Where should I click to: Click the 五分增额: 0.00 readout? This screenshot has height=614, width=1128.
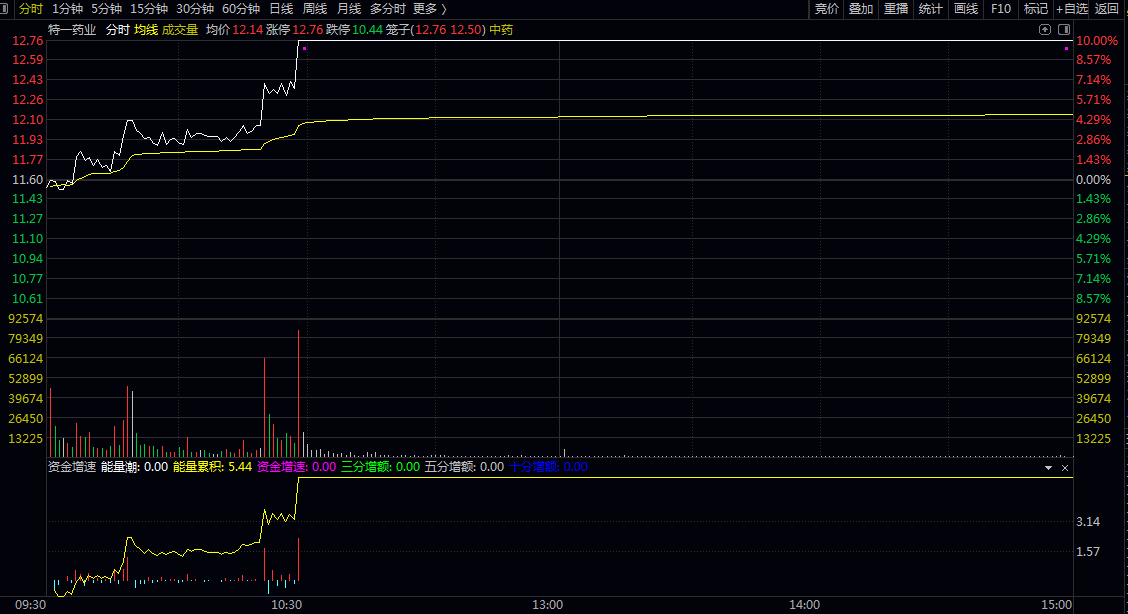pyautogui.click(x=464, y=467)
